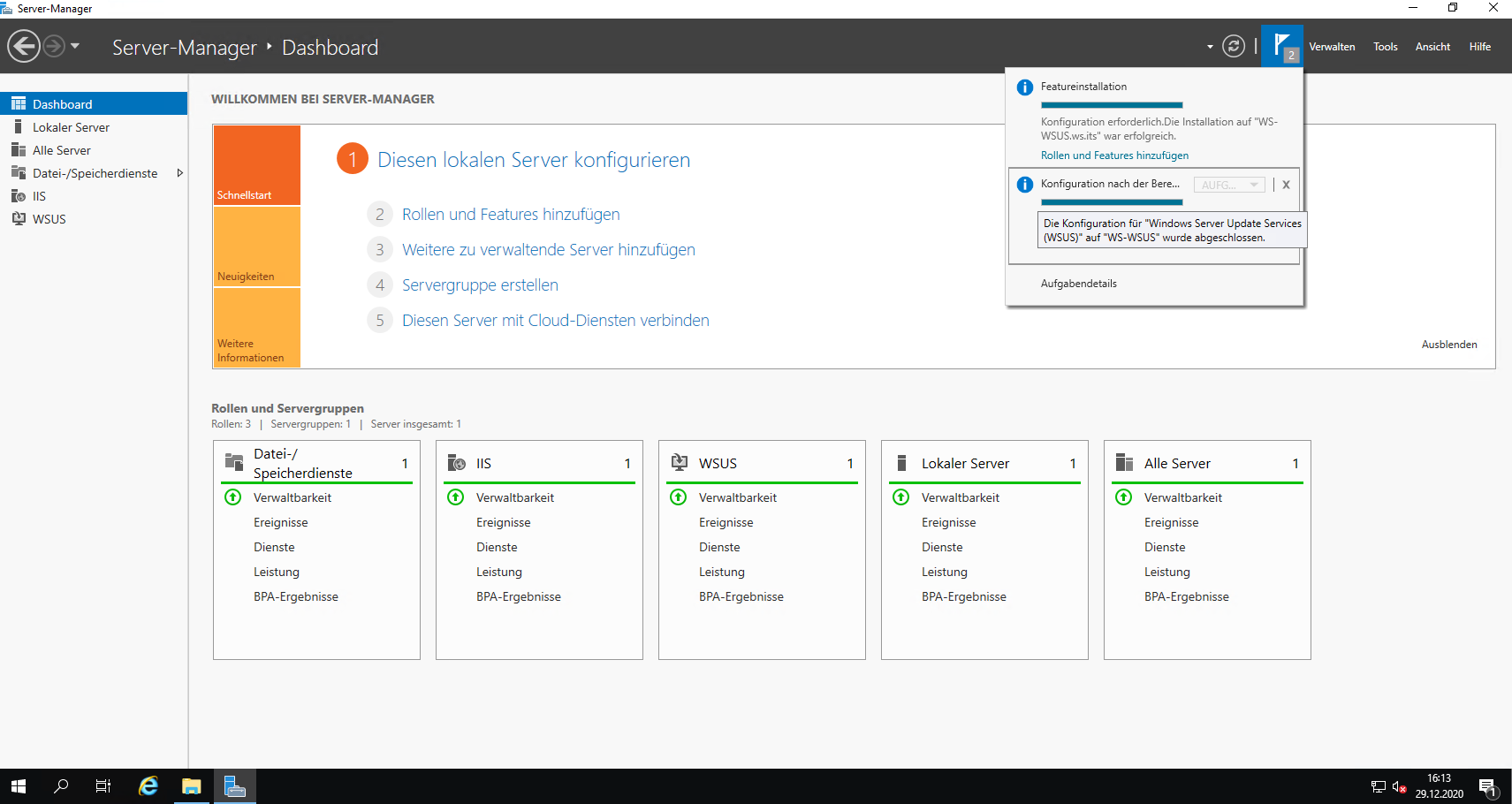Click Servergruppe erstellen link

[480, 285]
